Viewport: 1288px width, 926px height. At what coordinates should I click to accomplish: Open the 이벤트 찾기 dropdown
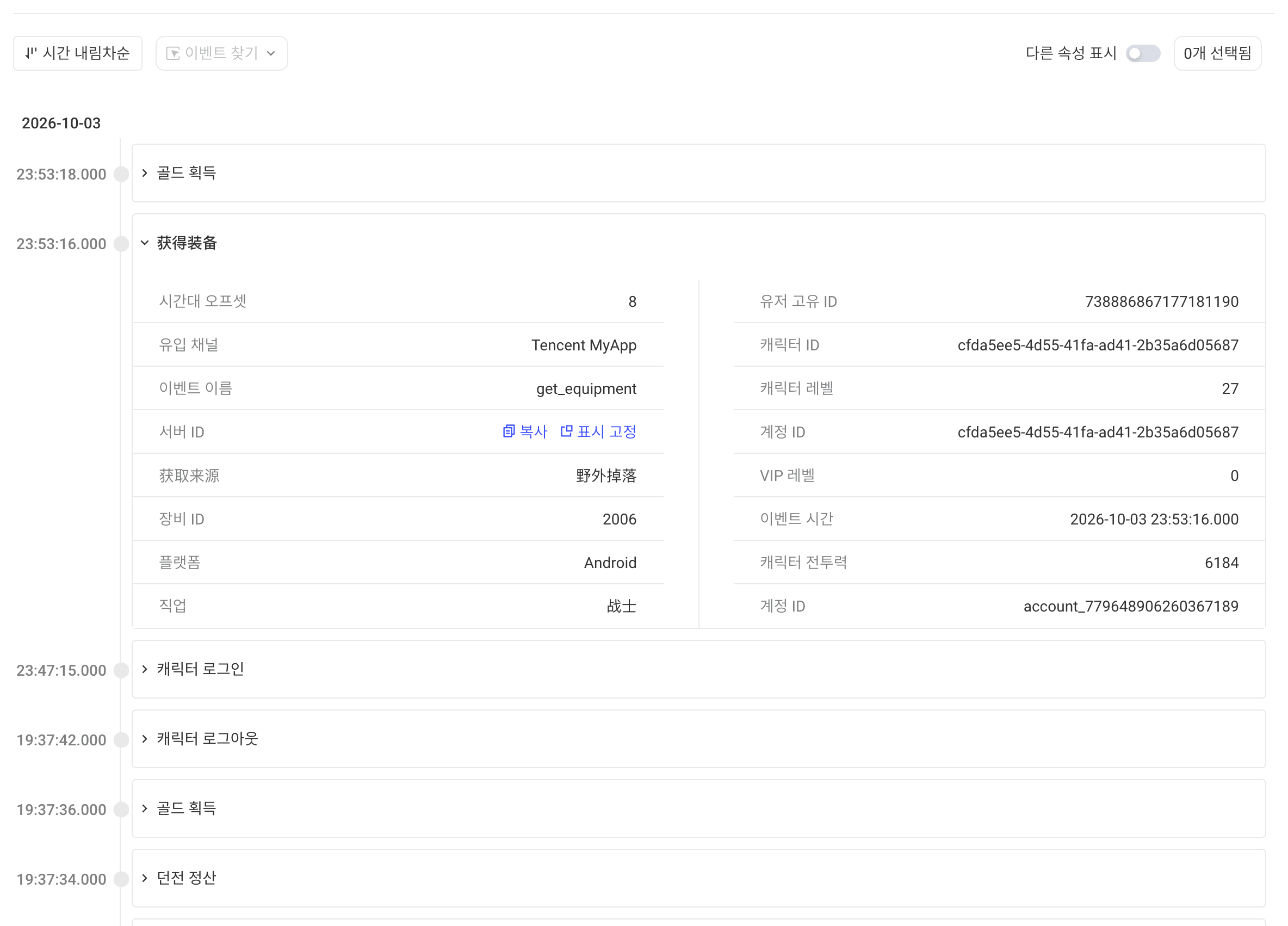[221, 53]
